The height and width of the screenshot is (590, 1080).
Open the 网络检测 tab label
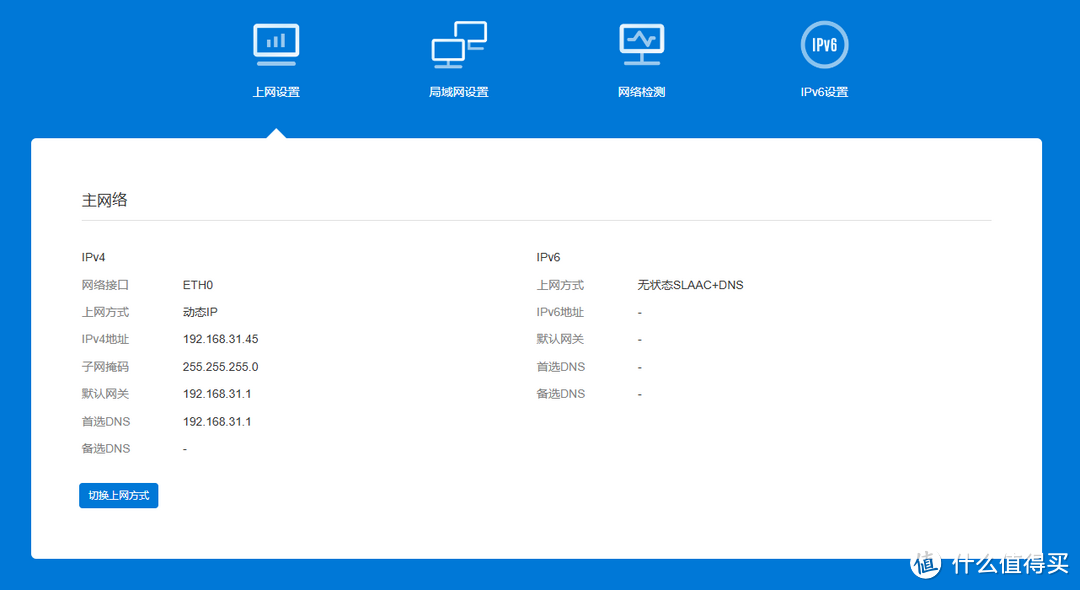click(x=641, y=92)
